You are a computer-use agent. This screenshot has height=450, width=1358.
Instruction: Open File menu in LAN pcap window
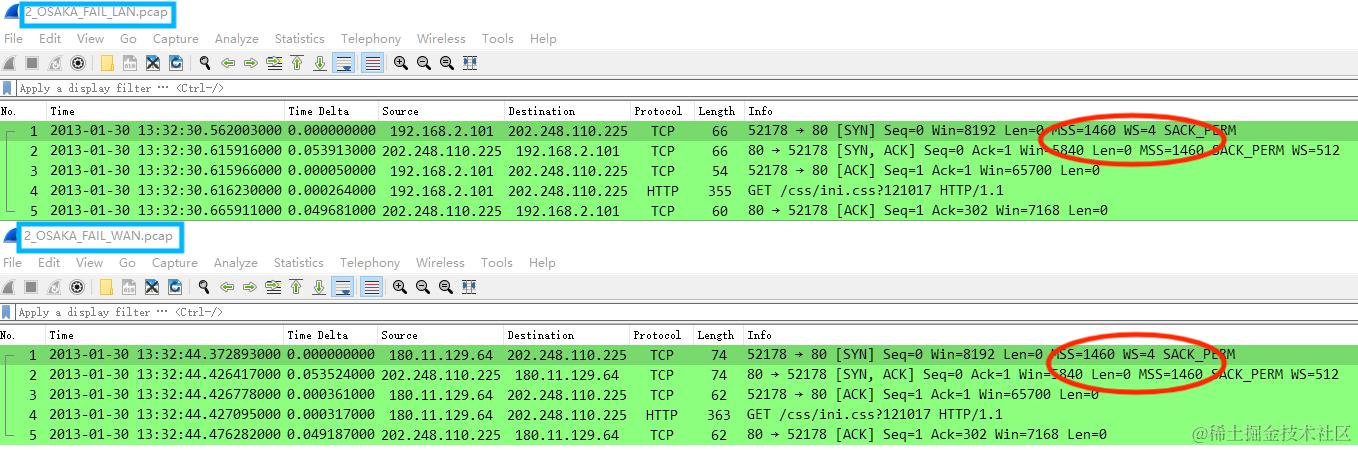(13, 39)
